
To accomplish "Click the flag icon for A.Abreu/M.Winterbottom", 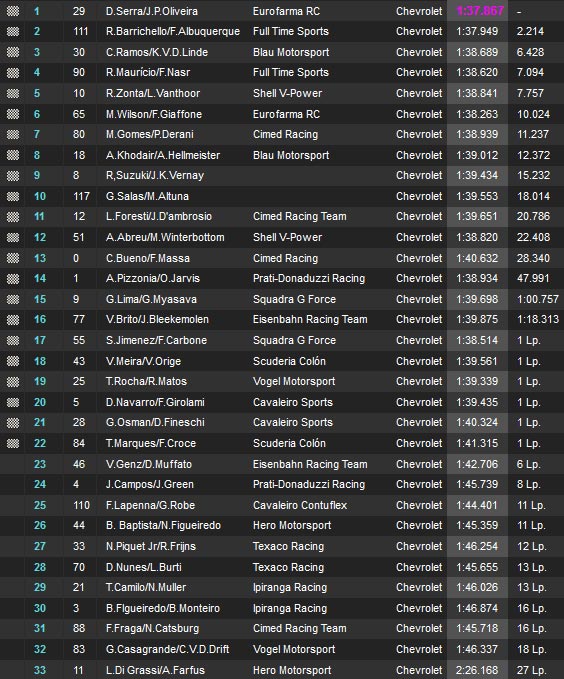I will click(13, 237).
